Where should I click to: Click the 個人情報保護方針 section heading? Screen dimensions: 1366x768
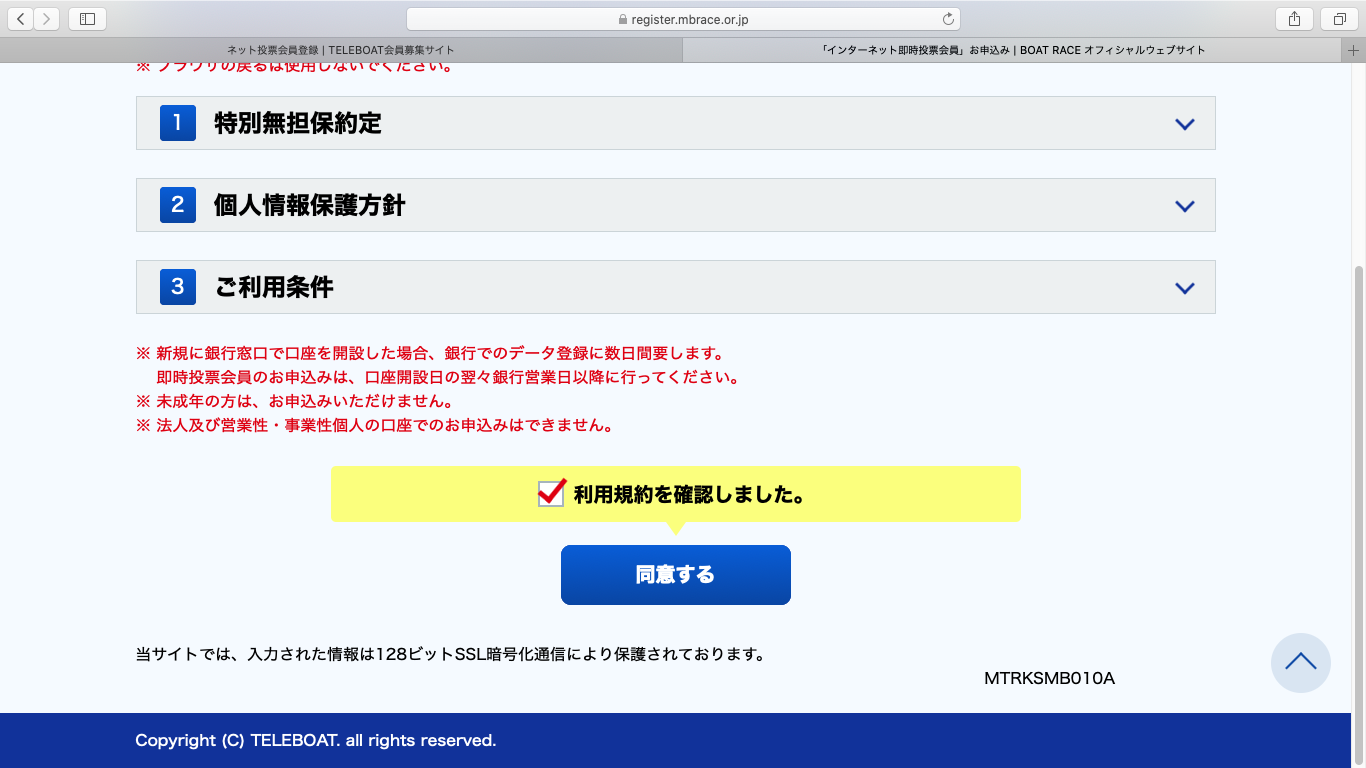[x=309, y=206]
